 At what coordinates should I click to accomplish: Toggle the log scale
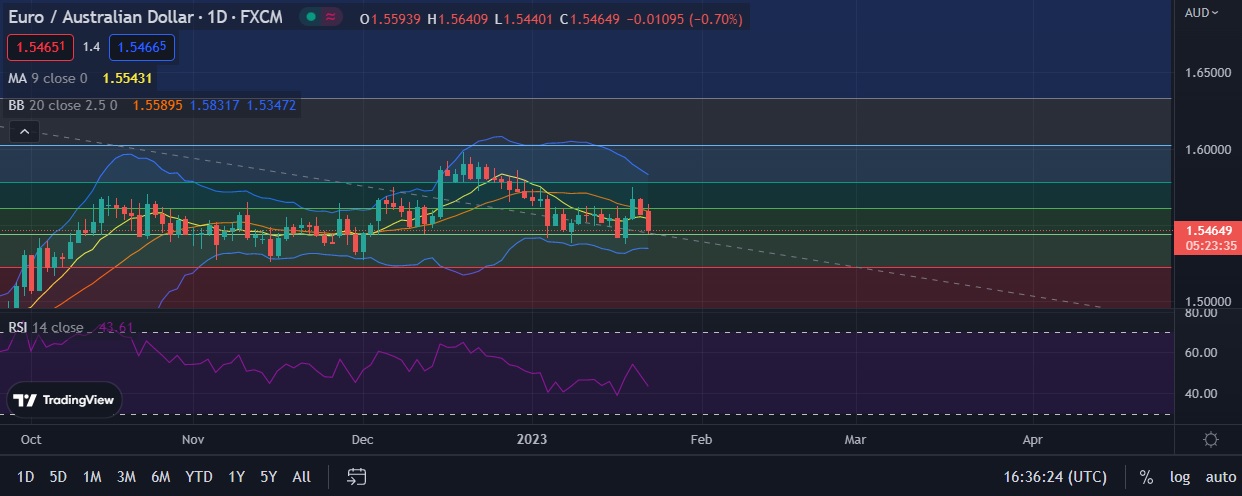[1178, 477]
